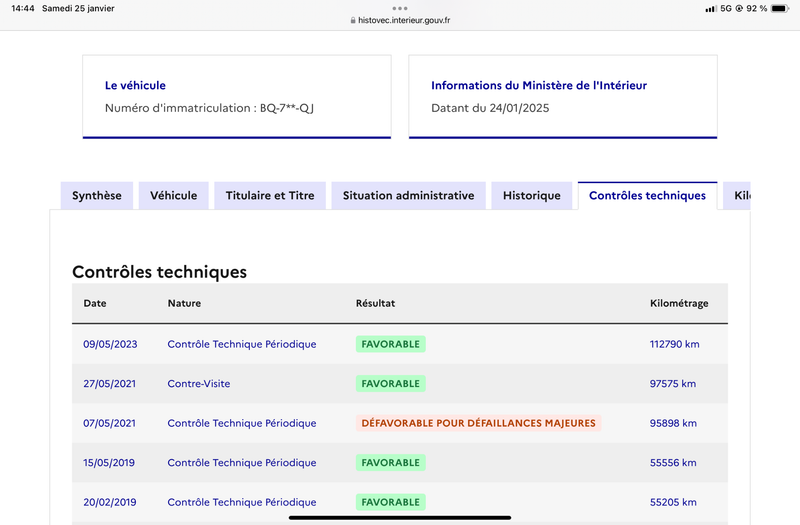Click the DÉFAVORABLE POUR DÉFAILLANCES MAJEURES badge

pyautogui.click(x=479, y=423)
